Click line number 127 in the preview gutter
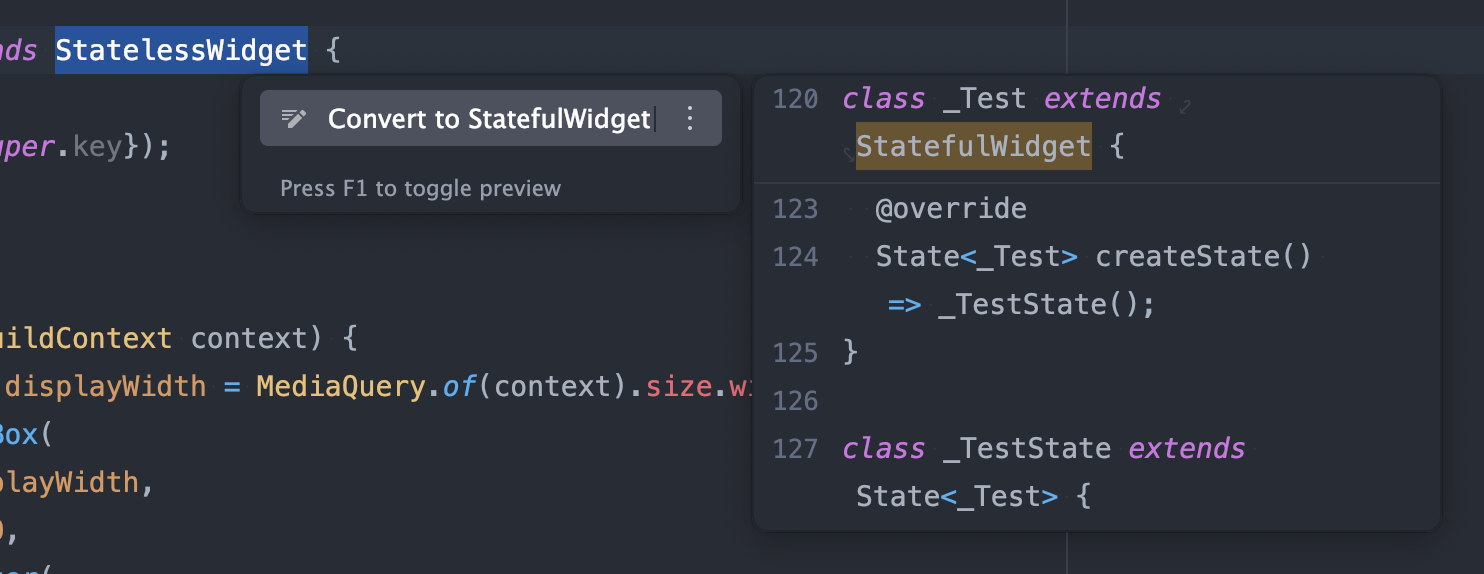The height and width of the screenshot is (574, 1484). click(x=796, y=449)
